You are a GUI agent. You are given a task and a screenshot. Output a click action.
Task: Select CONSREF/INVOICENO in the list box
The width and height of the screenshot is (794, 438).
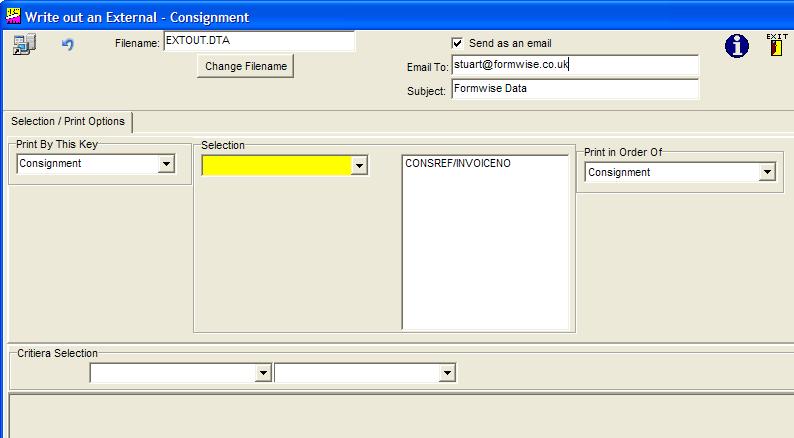click(457, 163)
